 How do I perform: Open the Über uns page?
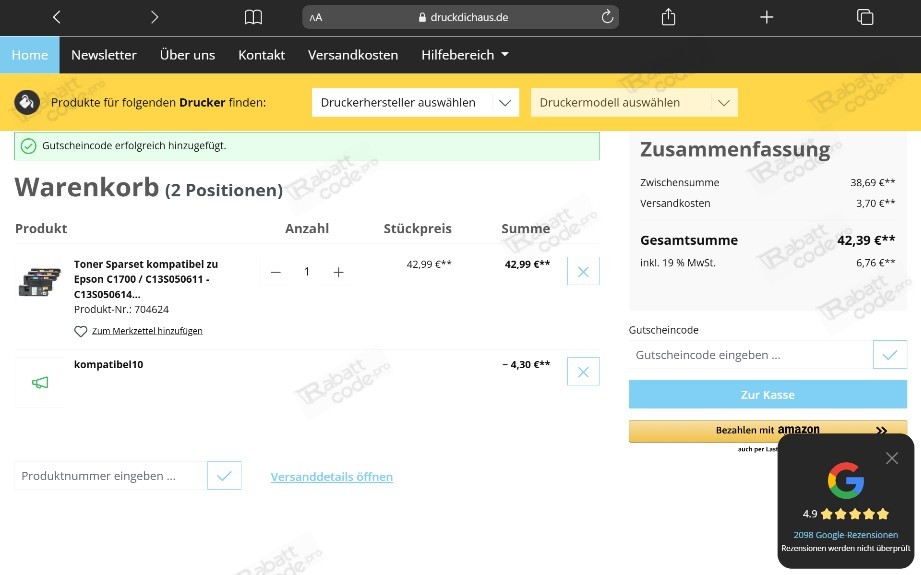(187, 55)
